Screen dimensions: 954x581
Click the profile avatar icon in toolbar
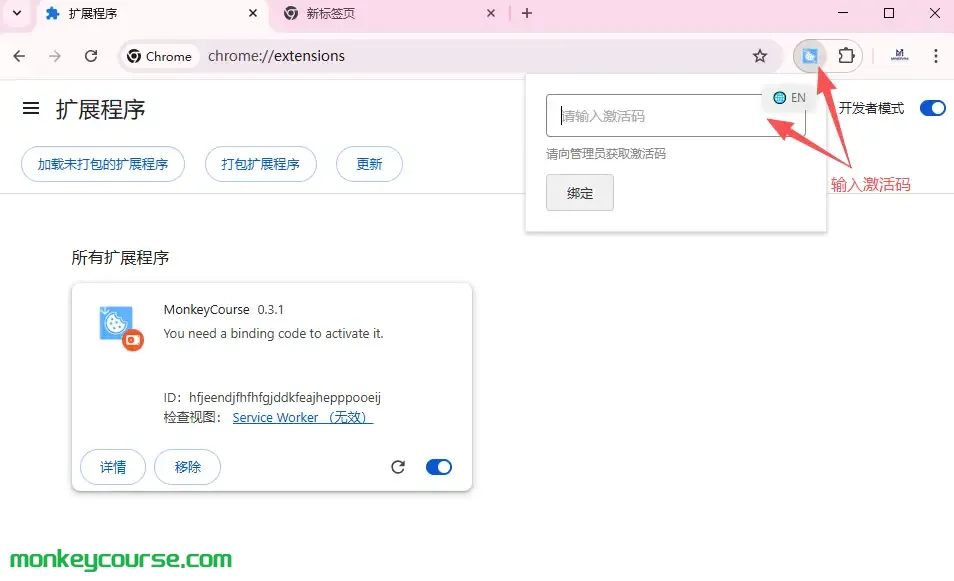tap(899, 56)
